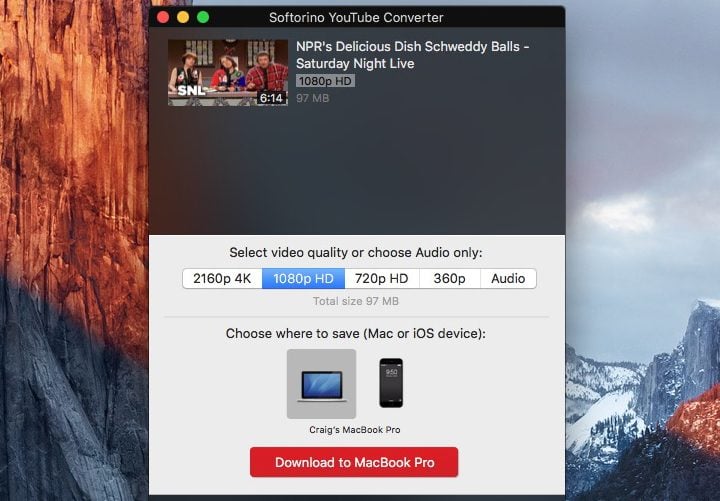Minimize the window with yellow button
The width and height of the screenshot is (720, 501).
[183, 17]
